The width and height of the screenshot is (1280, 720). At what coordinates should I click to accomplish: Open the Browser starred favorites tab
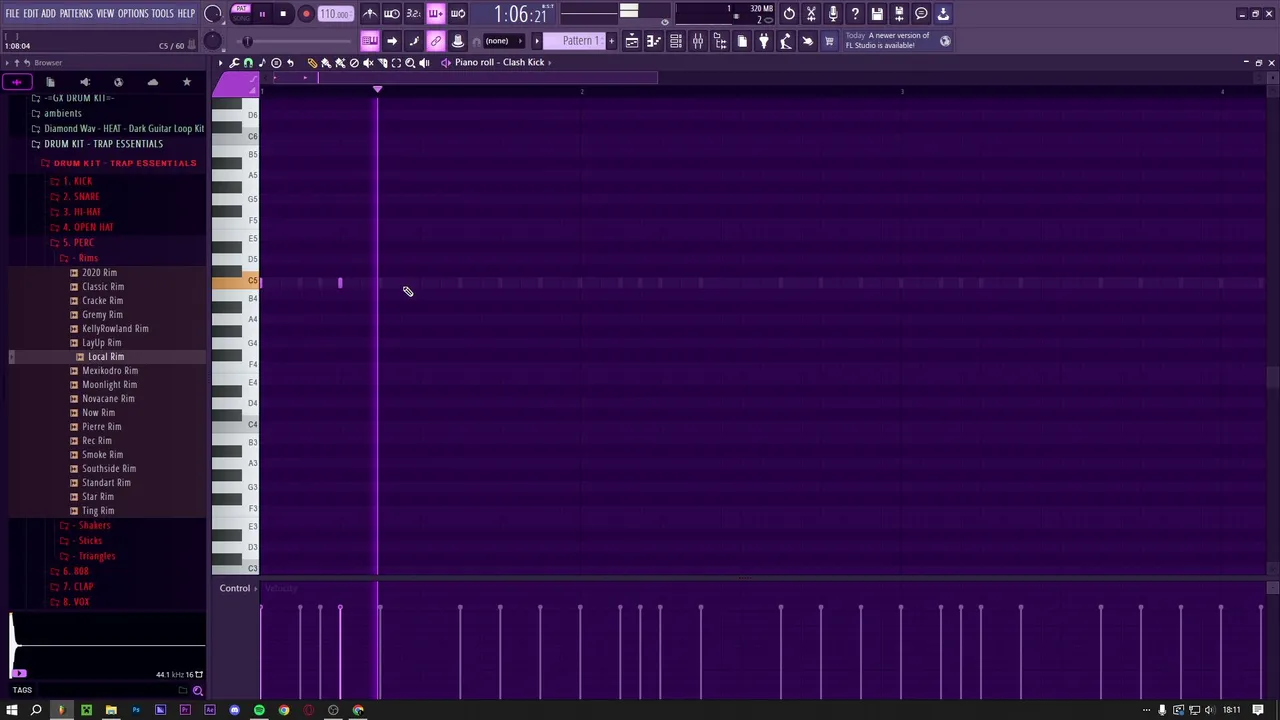coord(186,82)
